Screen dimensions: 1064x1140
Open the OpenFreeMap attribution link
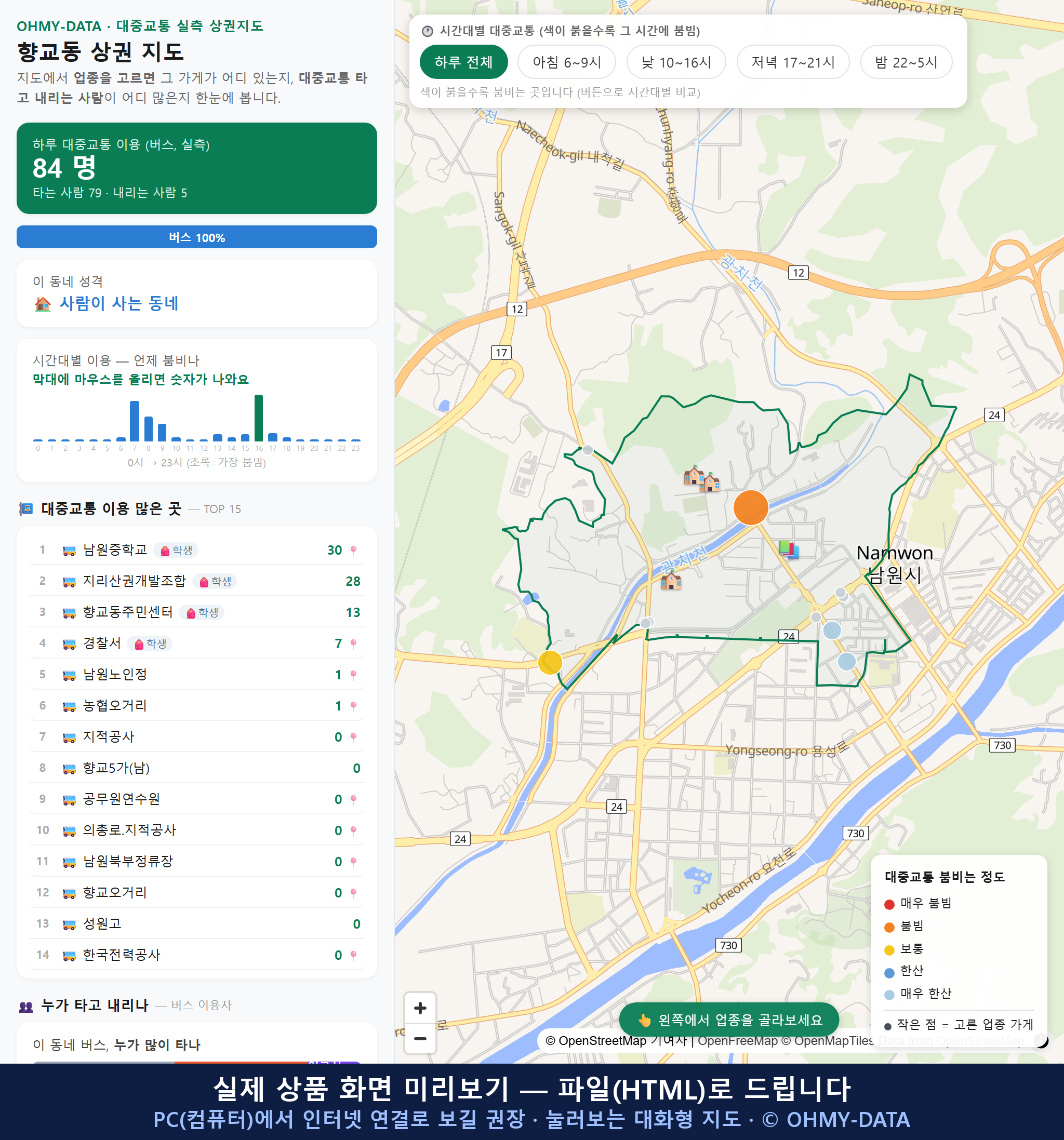point(737,1040)
